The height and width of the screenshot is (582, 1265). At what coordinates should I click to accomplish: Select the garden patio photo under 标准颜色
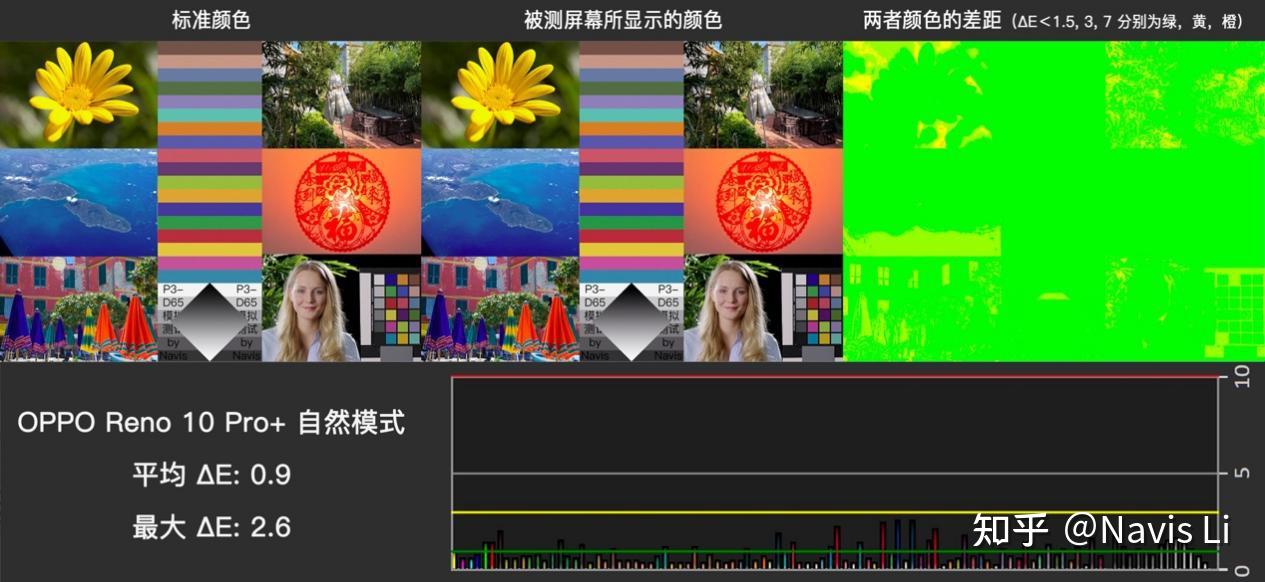coord(342,95)
